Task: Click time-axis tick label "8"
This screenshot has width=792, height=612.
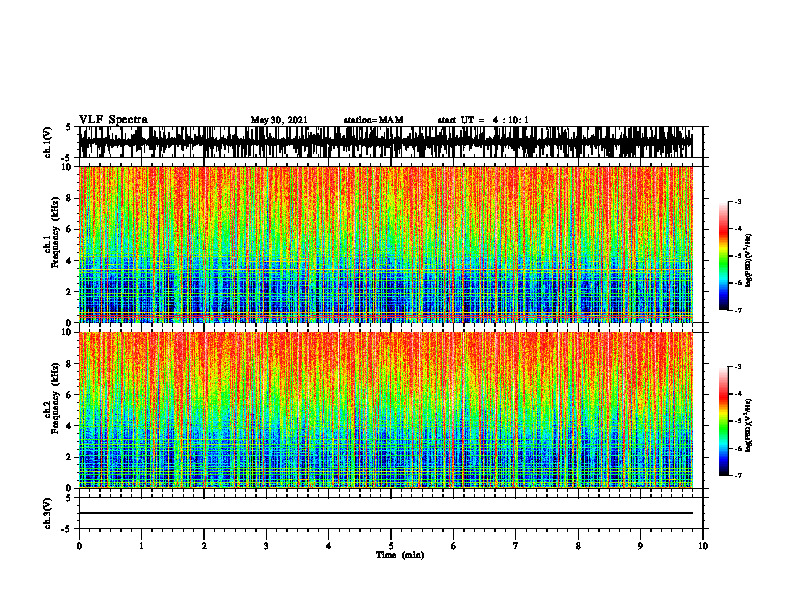Action: click(x=578, y=546)
